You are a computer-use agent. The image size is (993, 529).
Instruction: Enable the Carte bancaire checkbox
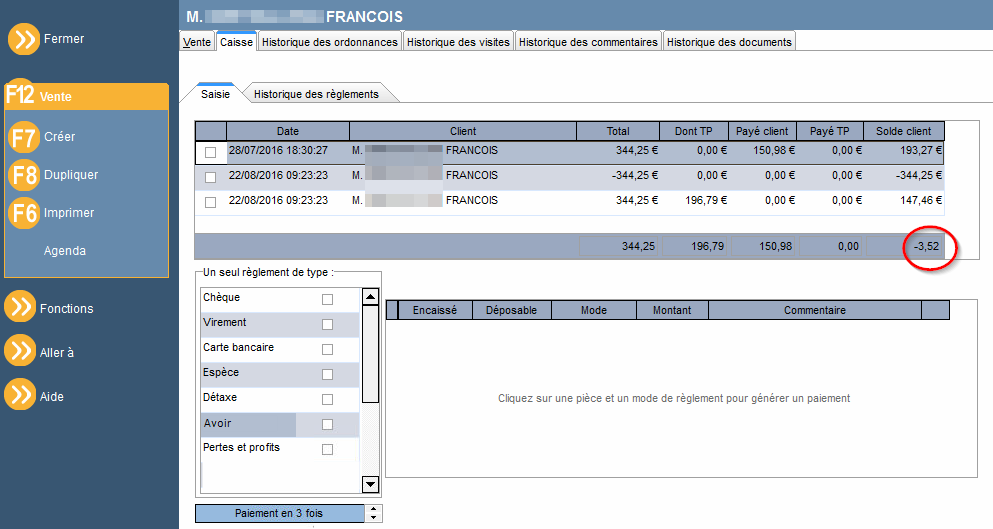(327, 350)
